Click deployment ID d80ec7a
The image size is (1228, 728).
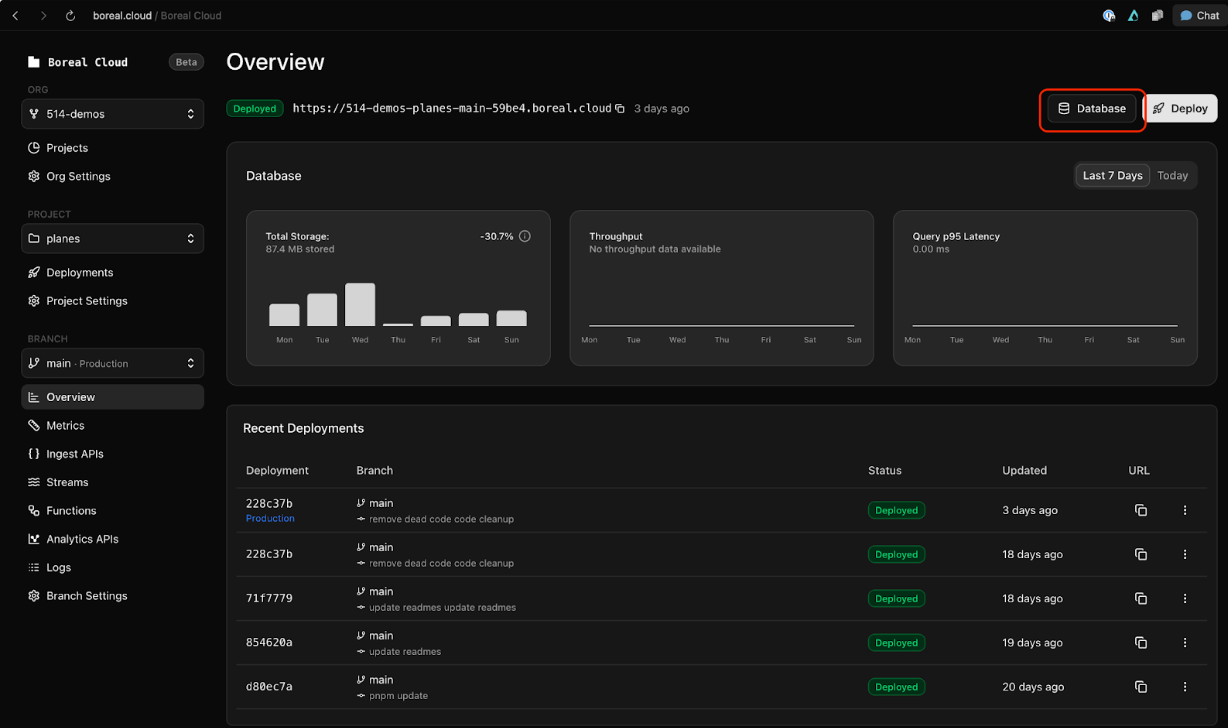pos(269,687)
